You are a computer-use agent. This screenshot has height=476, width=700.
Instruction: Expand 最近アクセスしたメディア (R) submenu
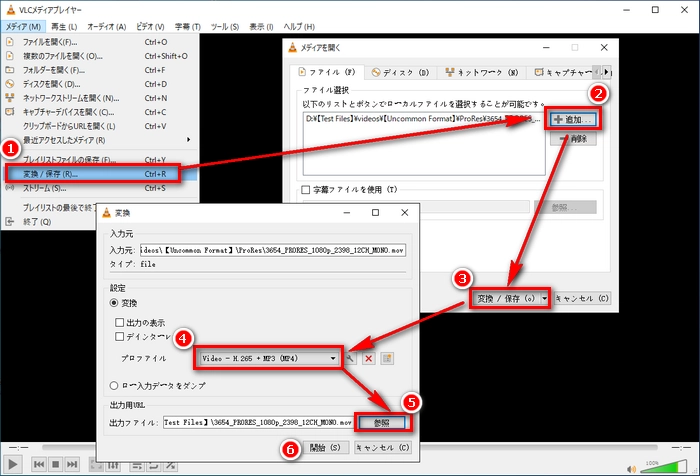point(100,140)
